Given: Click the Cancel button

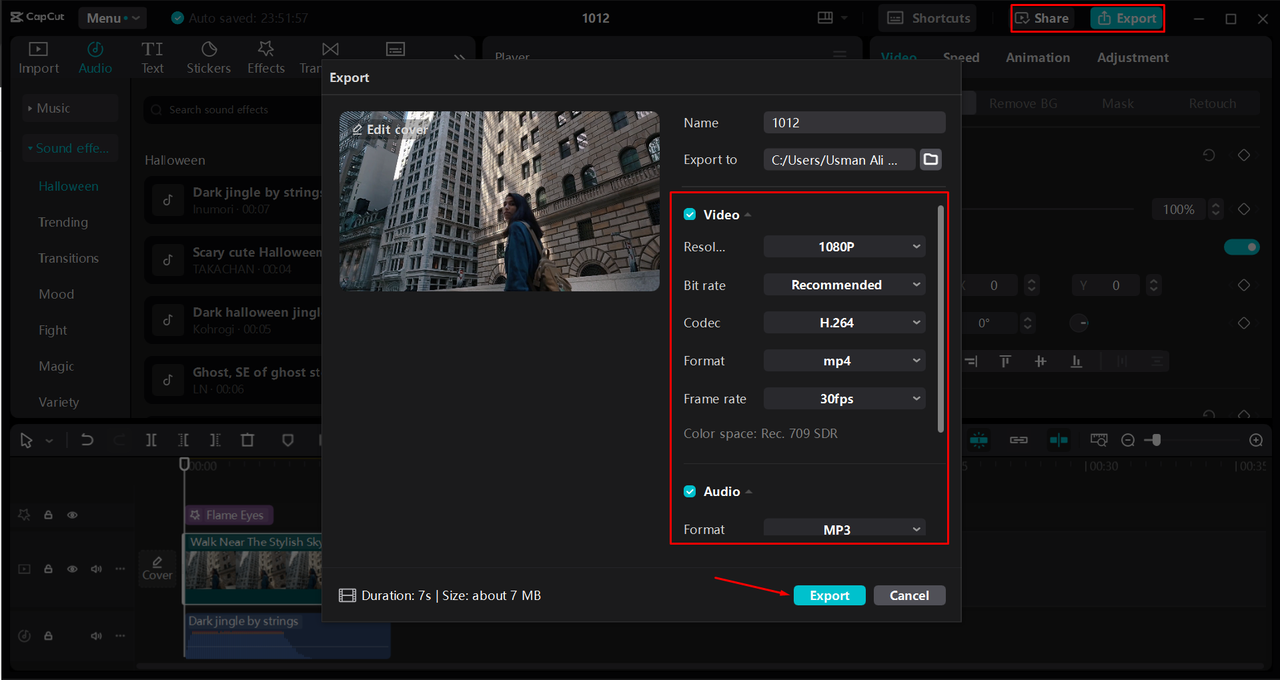Looking at the screenshot, I should tap(909, 595).
